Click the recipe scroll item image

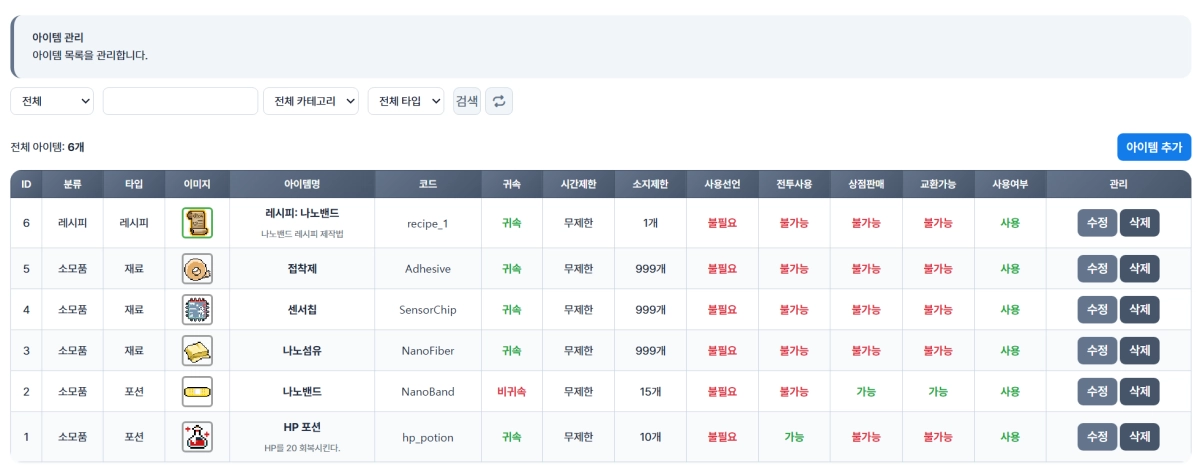tap(197, 223)
